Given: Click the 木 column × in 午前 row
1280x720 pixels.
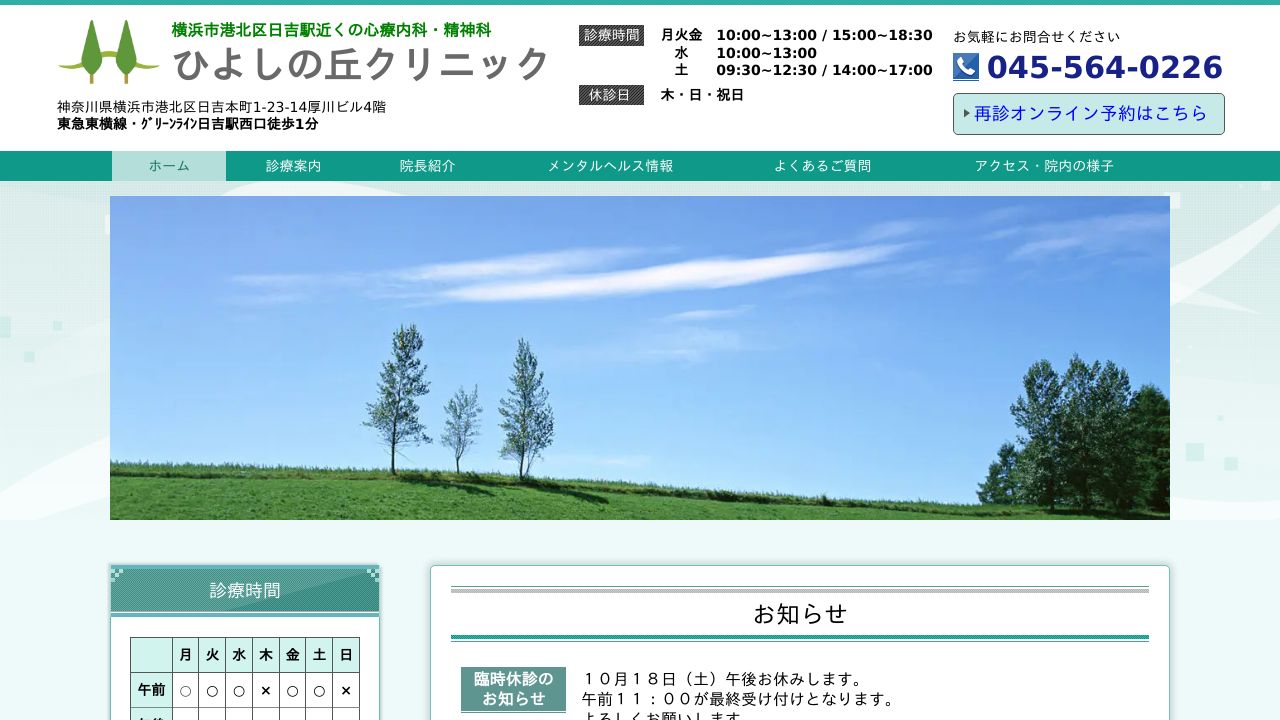Looking at the screenshot, I should point(266,690).
